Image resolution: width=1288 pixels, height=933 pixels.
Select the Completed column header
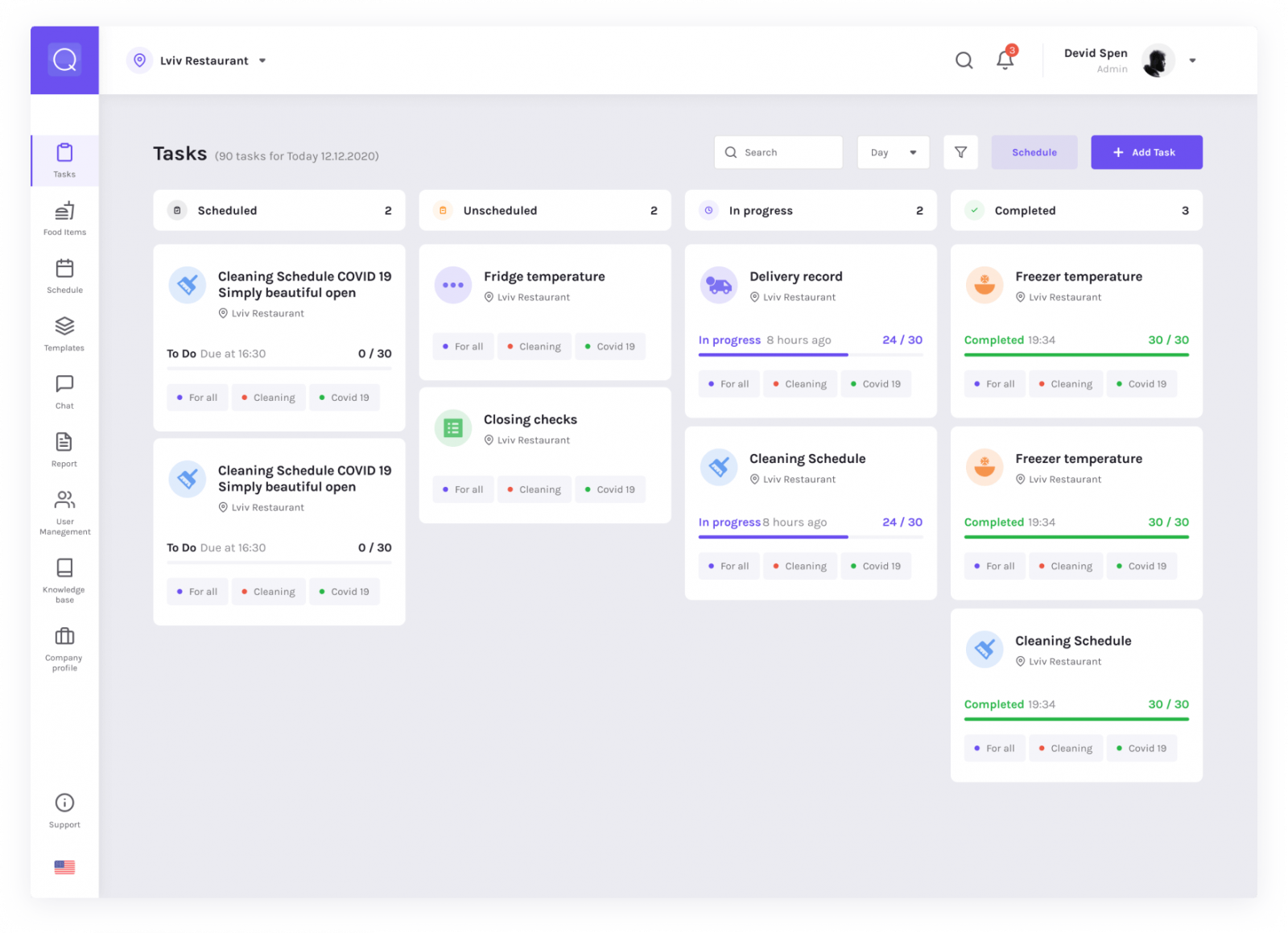[1076, 210]
